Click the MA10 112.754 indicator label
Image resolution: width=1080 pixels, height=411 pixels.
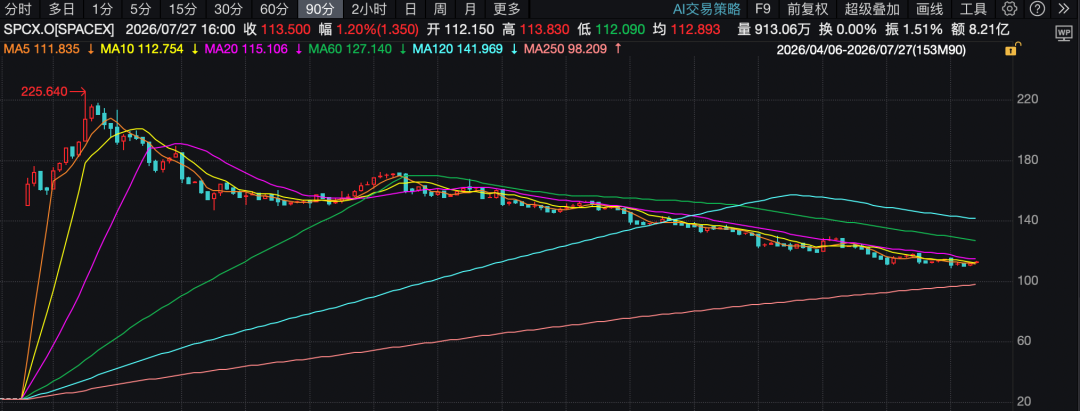point(143,49)
